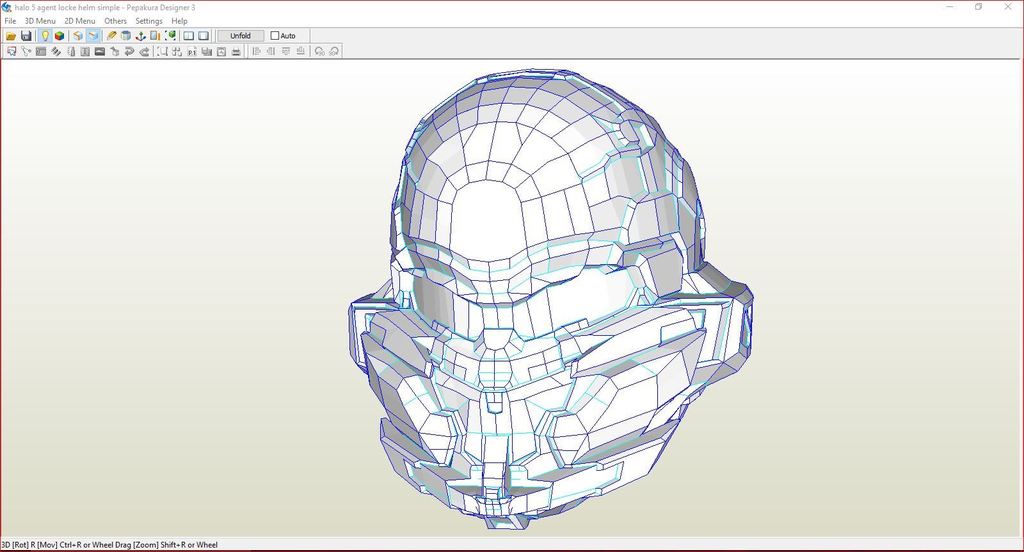
Task: Click the highlighted blue box display icon
Action: point(93,36)
